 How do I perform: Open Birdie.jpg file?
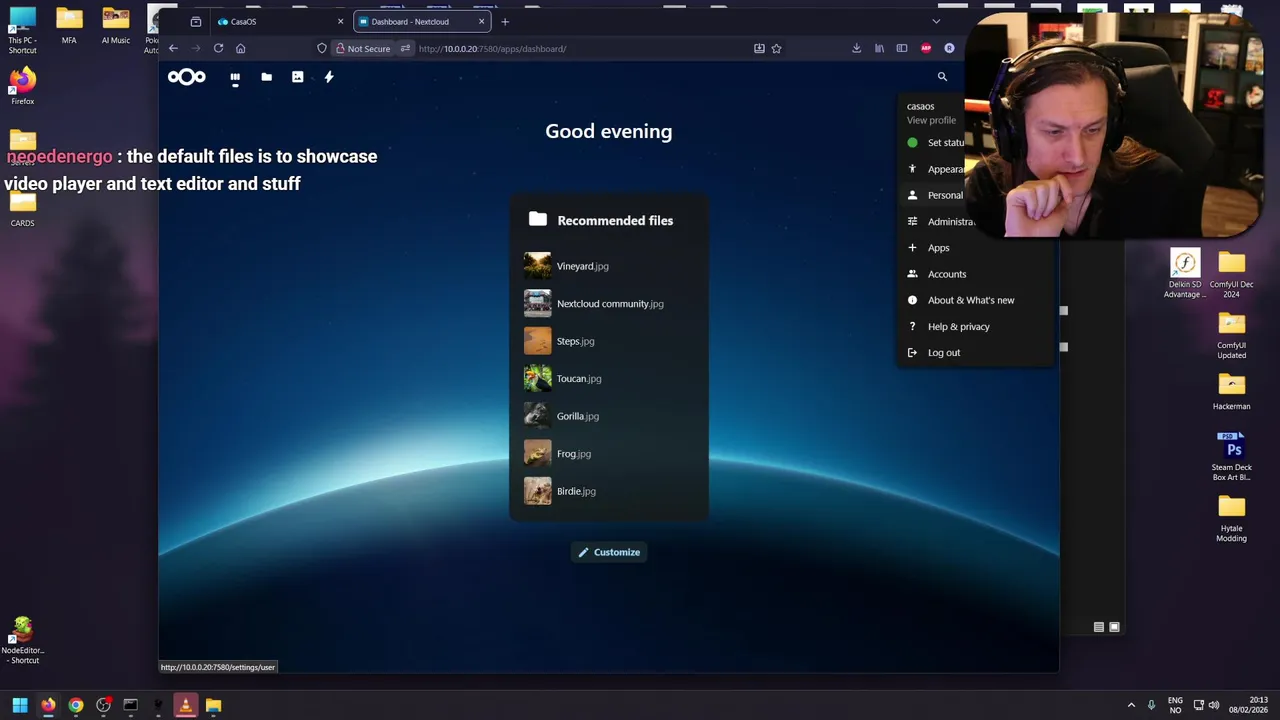click(609, 491)
